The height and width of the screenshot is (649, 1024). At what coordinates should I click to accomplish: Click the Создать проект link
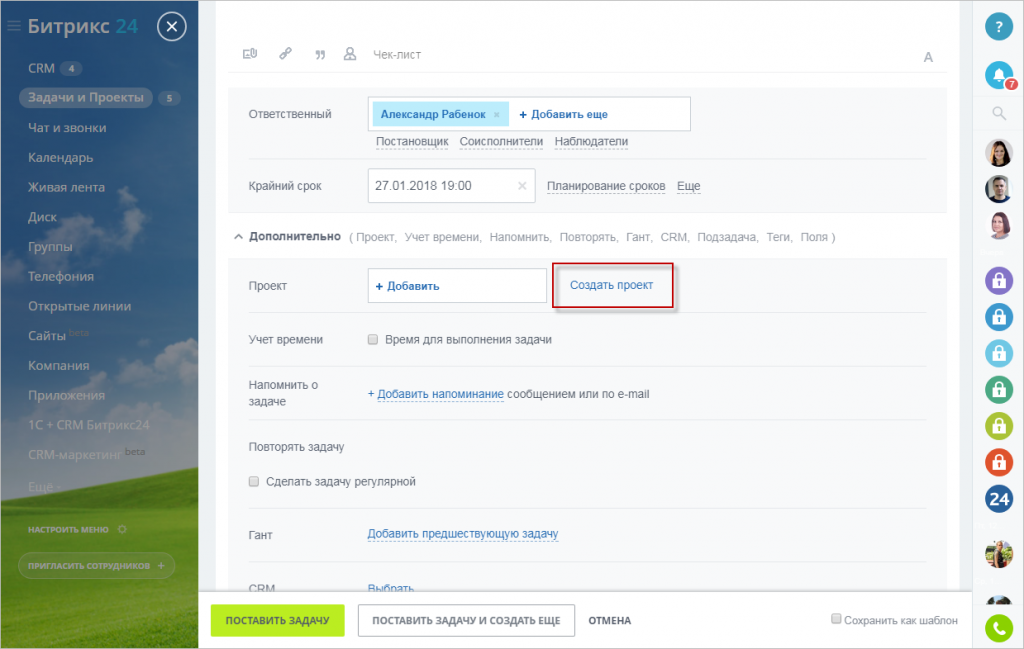click(611, 285)
